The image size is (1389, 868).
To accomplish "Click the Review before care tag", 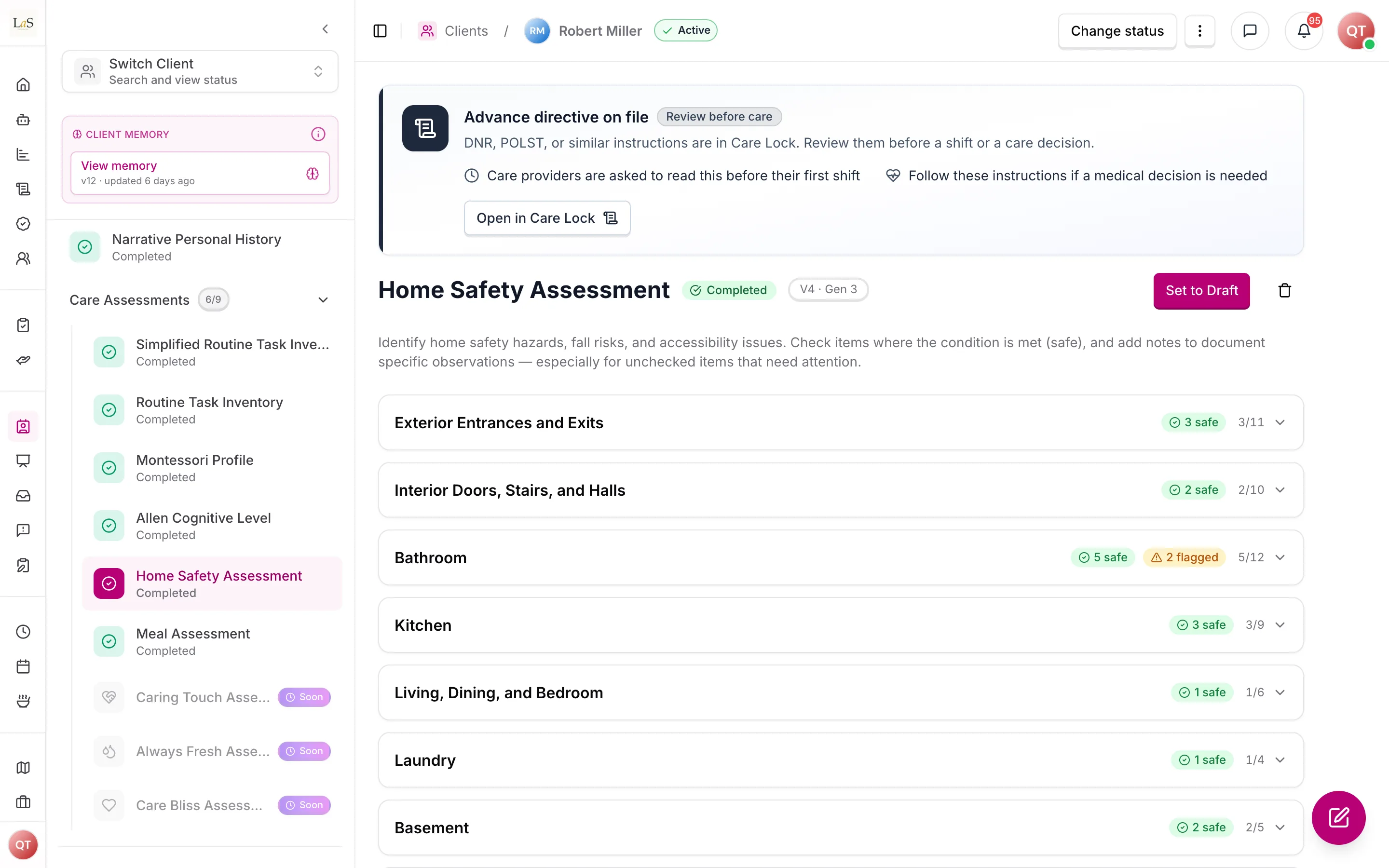I will tap(719, 117).
